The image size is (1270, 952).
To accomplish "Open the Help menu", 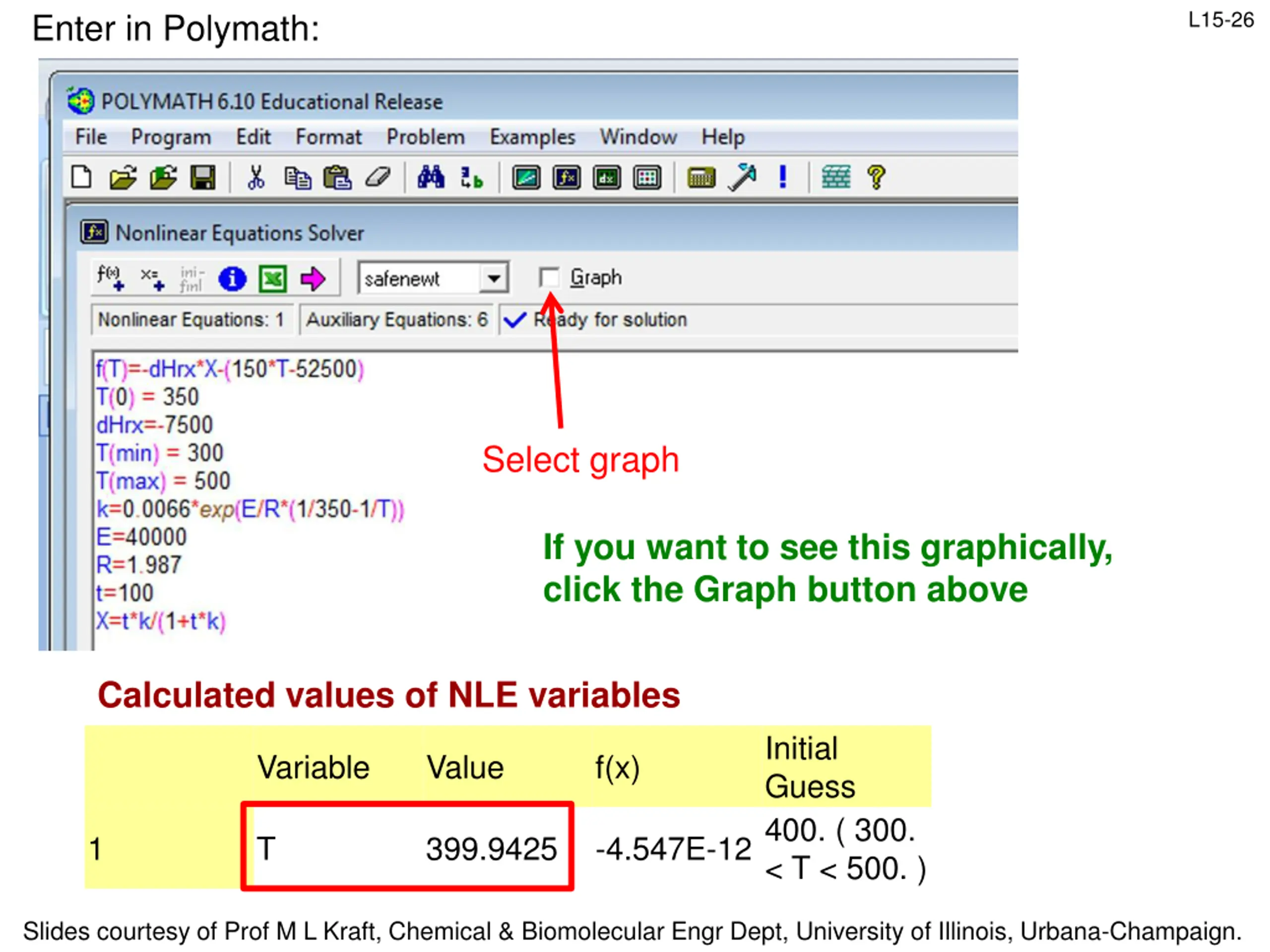I will [x=723, y=137].
